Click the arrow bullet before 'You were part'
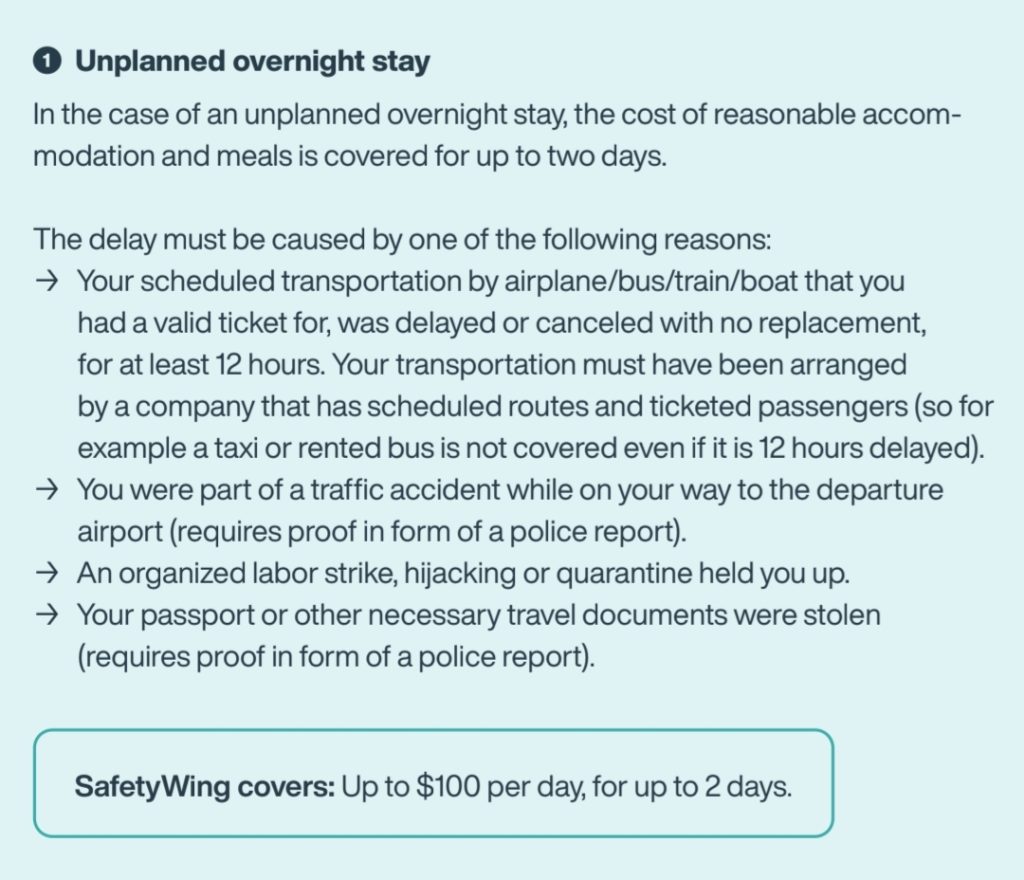Image resolution: width=1024 pixels, height=880 pixels. click(x=45, y=491)
